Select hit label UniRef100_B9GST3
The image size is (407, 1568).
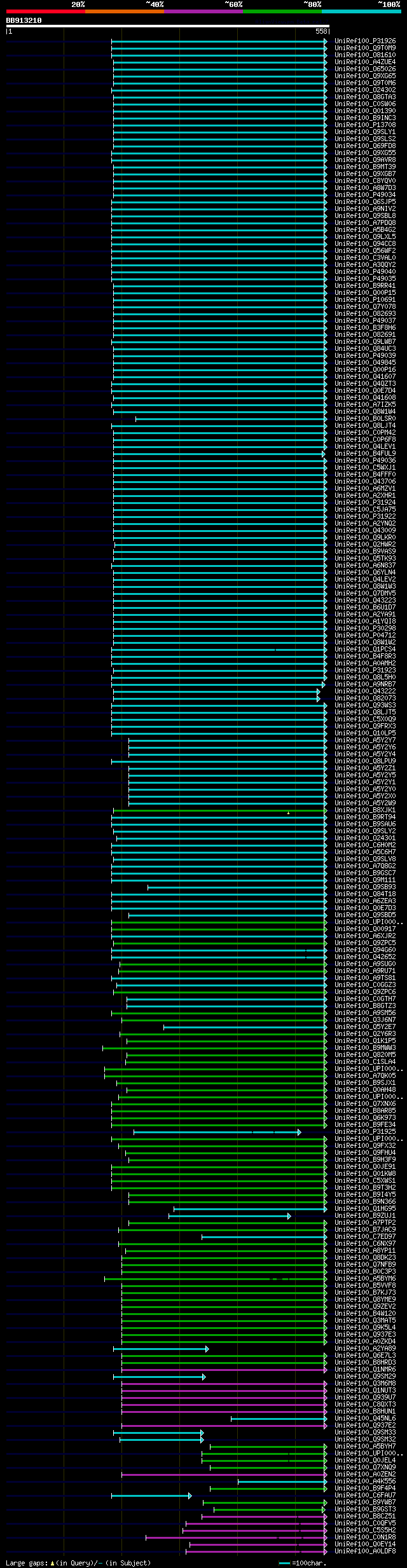(x=365, y=1509)
